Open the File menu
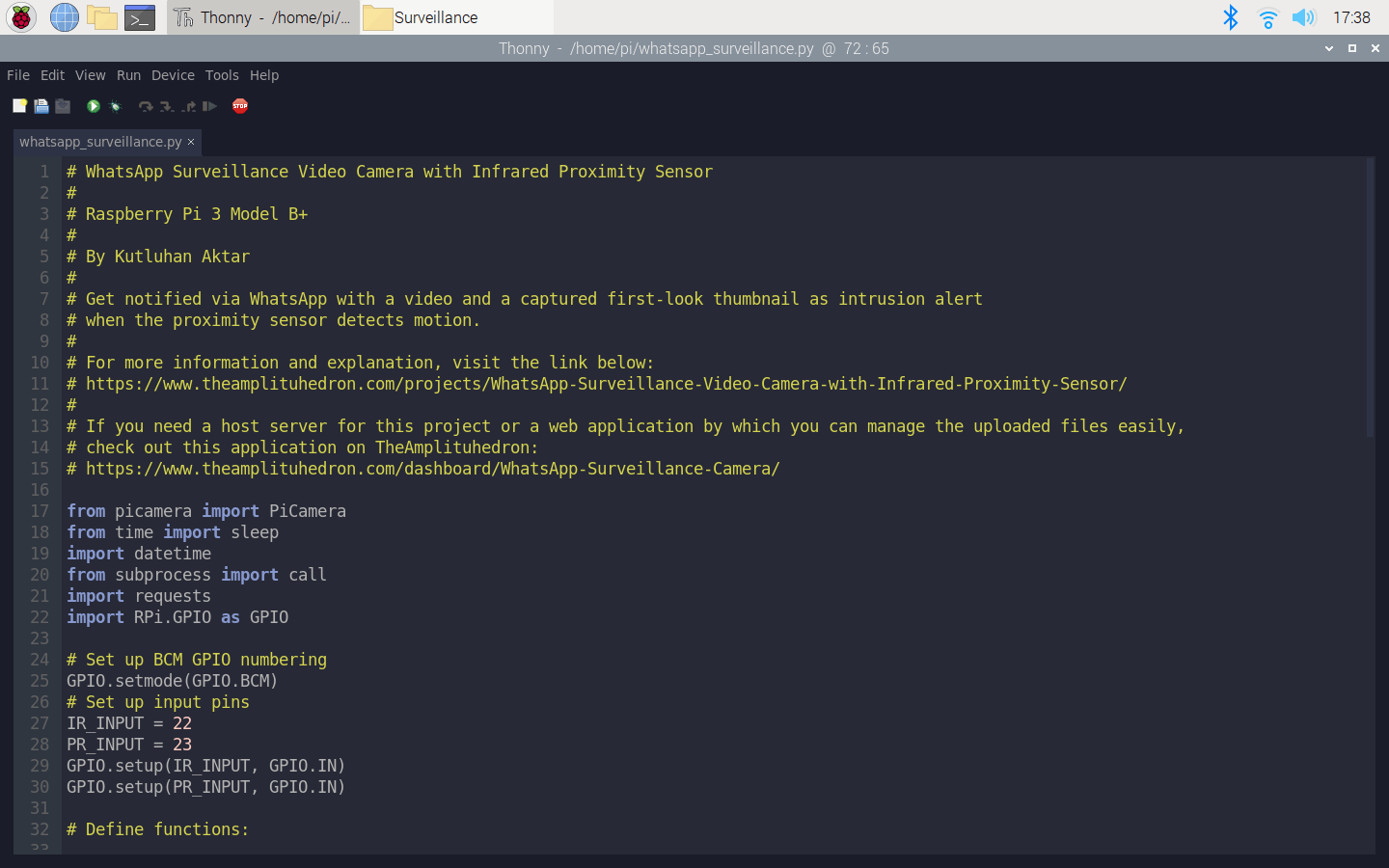The image size is (1389, 868). pyautogui.click(x=18, y=75)
